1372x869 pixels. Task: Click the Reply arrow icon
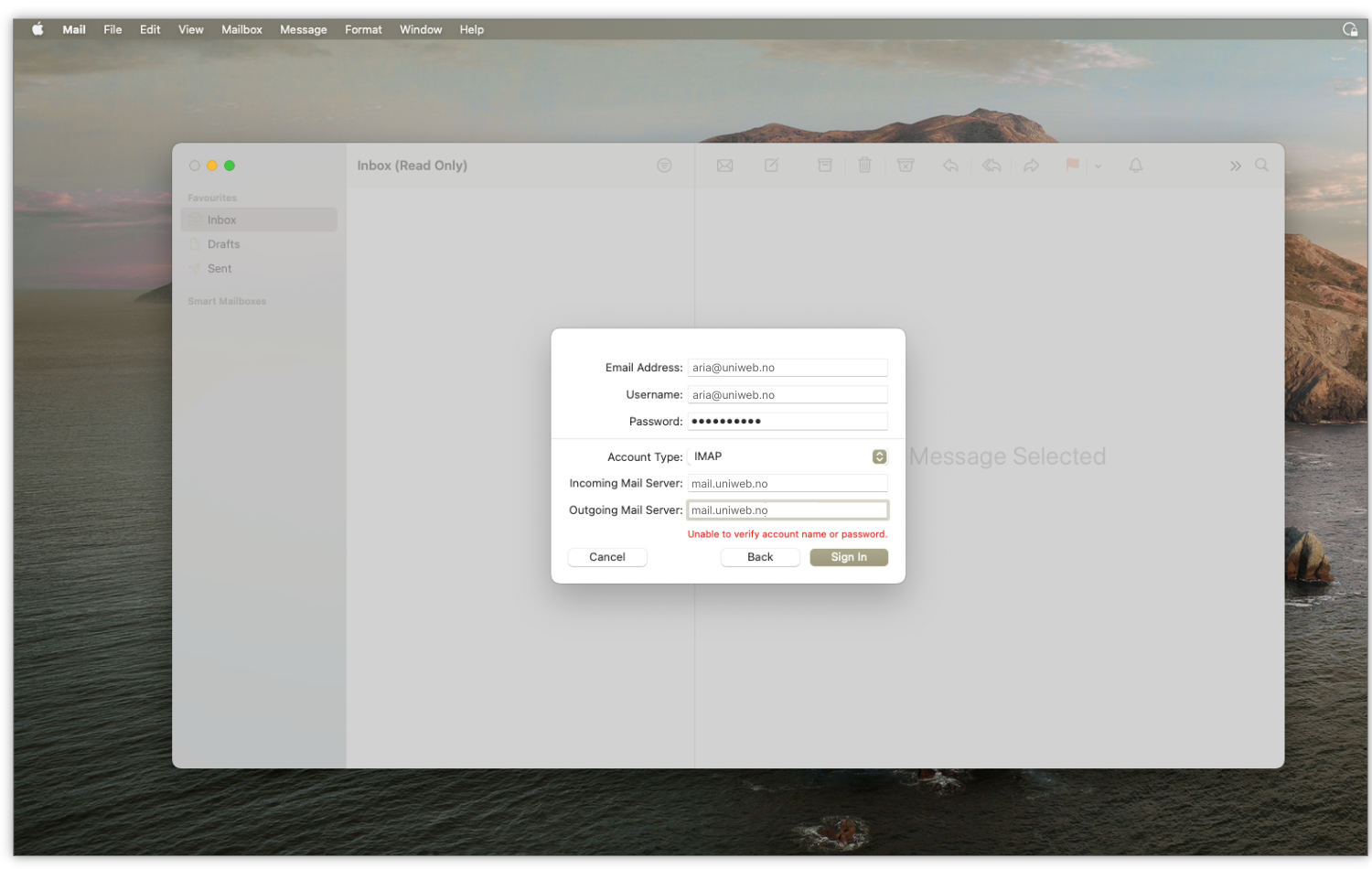pos(950,166)
